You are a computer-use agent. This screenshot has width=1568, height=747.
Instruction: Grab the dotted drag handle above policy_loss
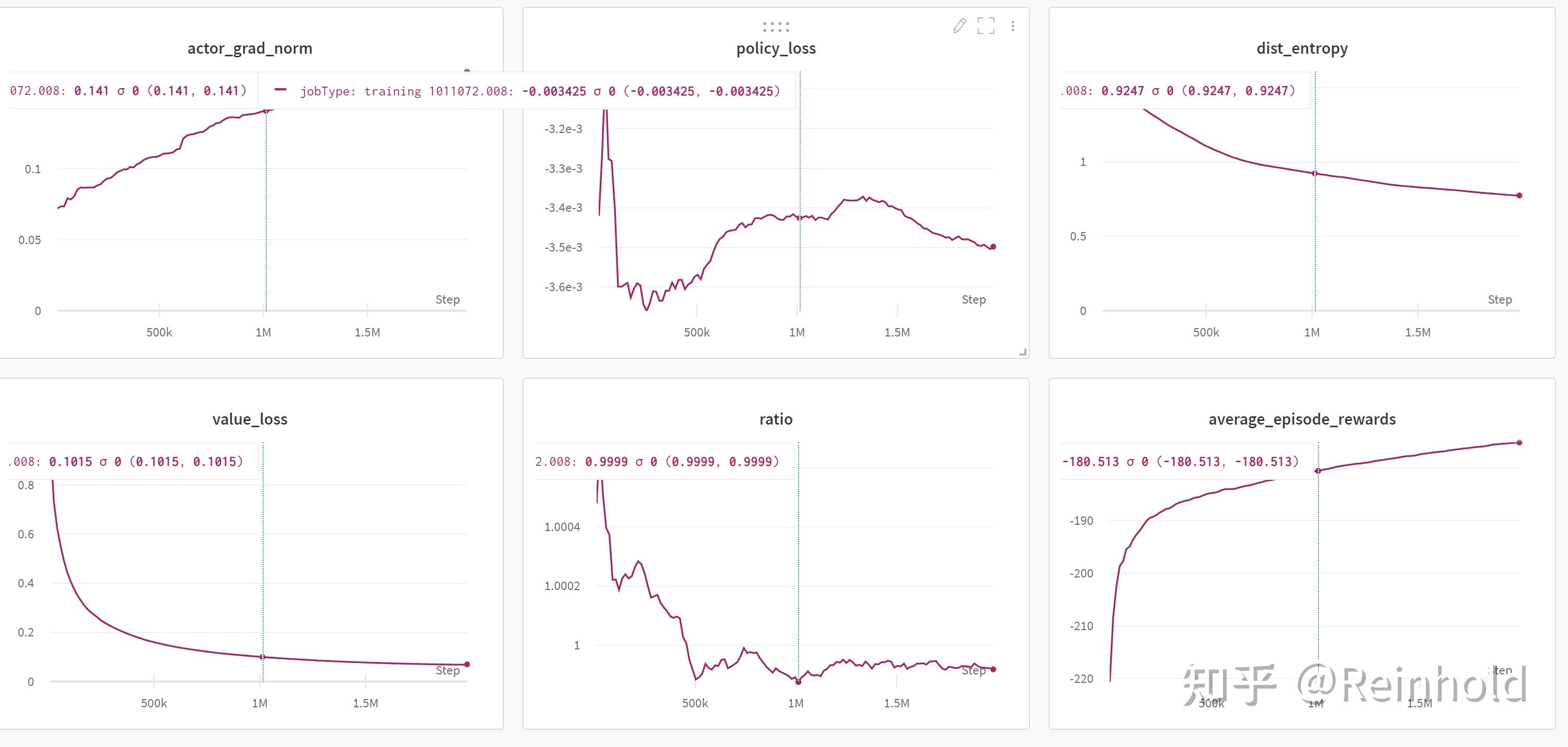[x=776, y=27]
